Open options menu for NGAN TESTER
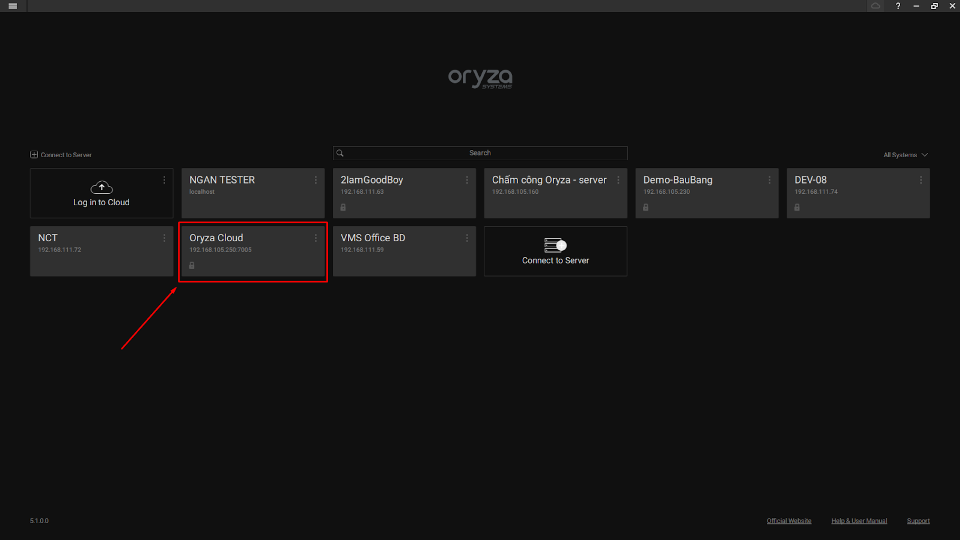This screenshot has width=960, height=540. [315, 180]
